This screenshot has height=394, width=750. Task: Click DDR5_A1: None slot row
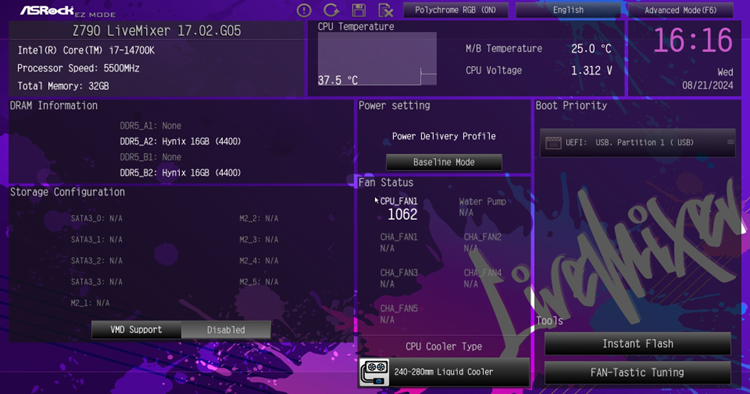click(x=150, y=126)
